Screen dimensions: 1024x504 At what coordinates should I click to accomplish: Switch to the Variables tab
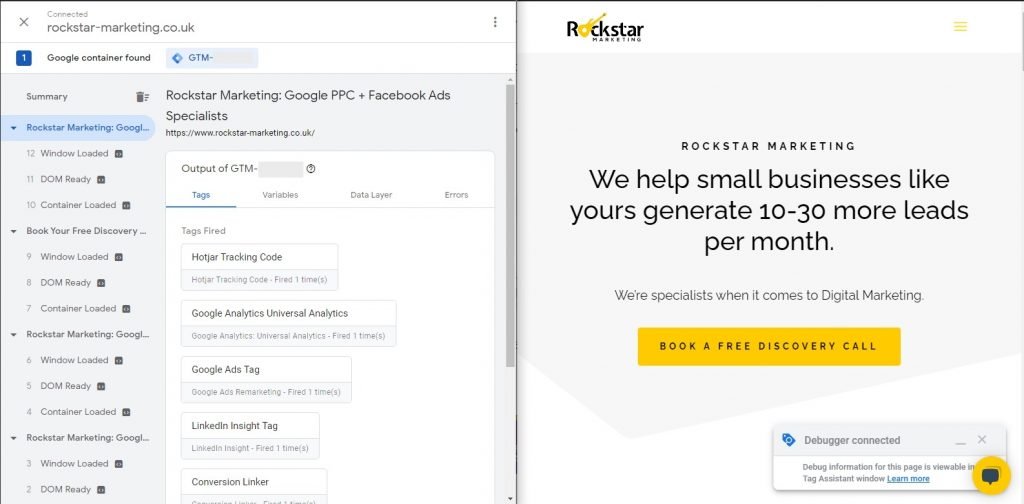(x=280, y=195)
